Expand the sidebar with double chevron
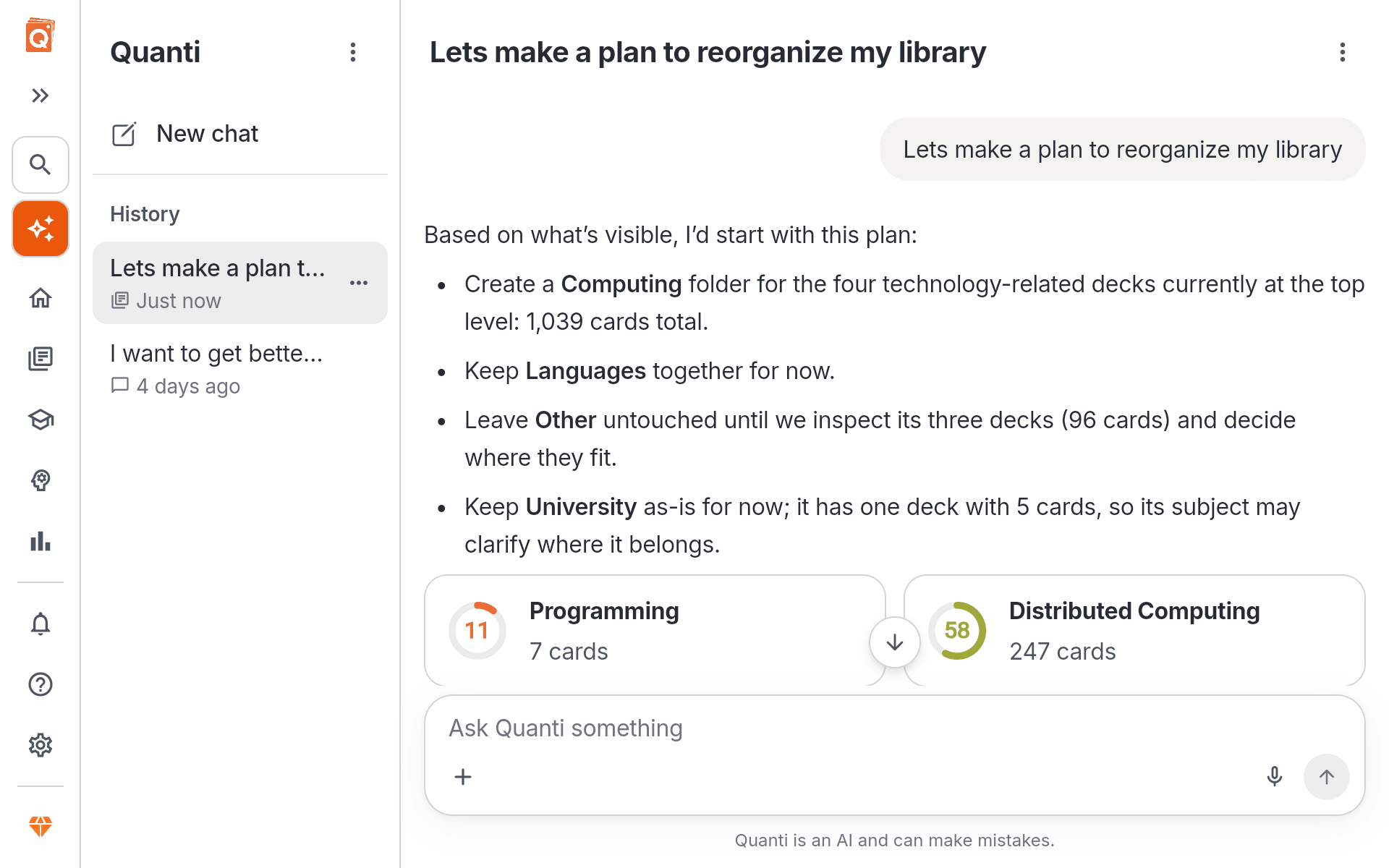This screenshot has width=1389, height=868. [41, 95]
